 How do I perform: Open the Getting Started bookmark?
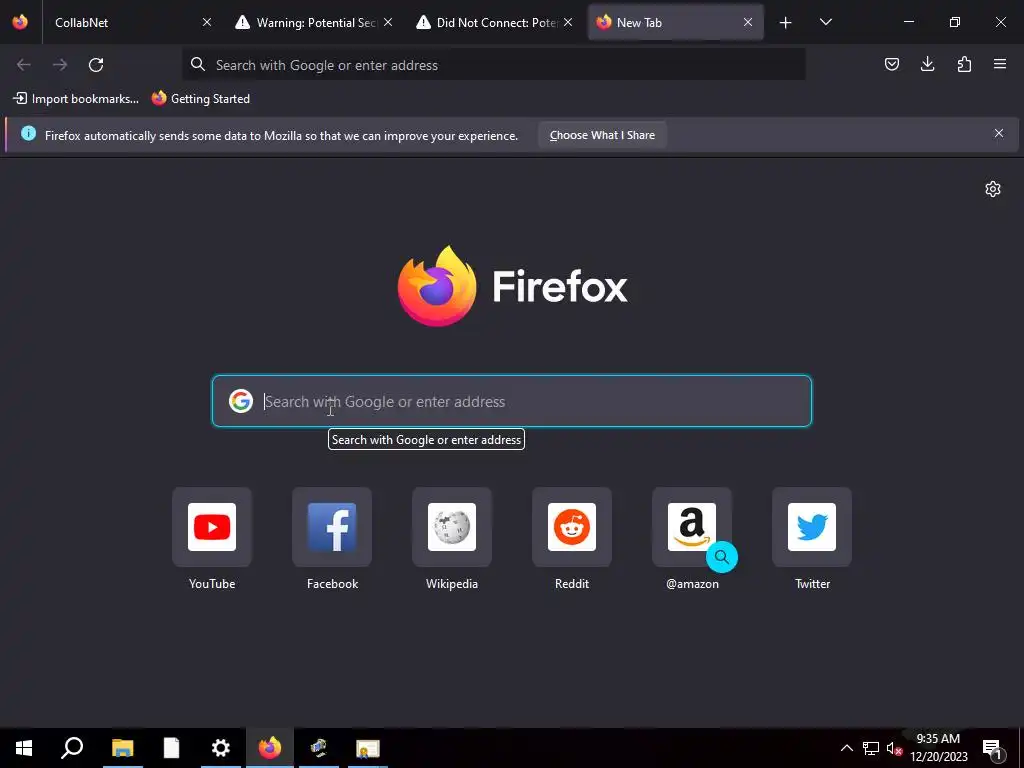coord(200,99)
